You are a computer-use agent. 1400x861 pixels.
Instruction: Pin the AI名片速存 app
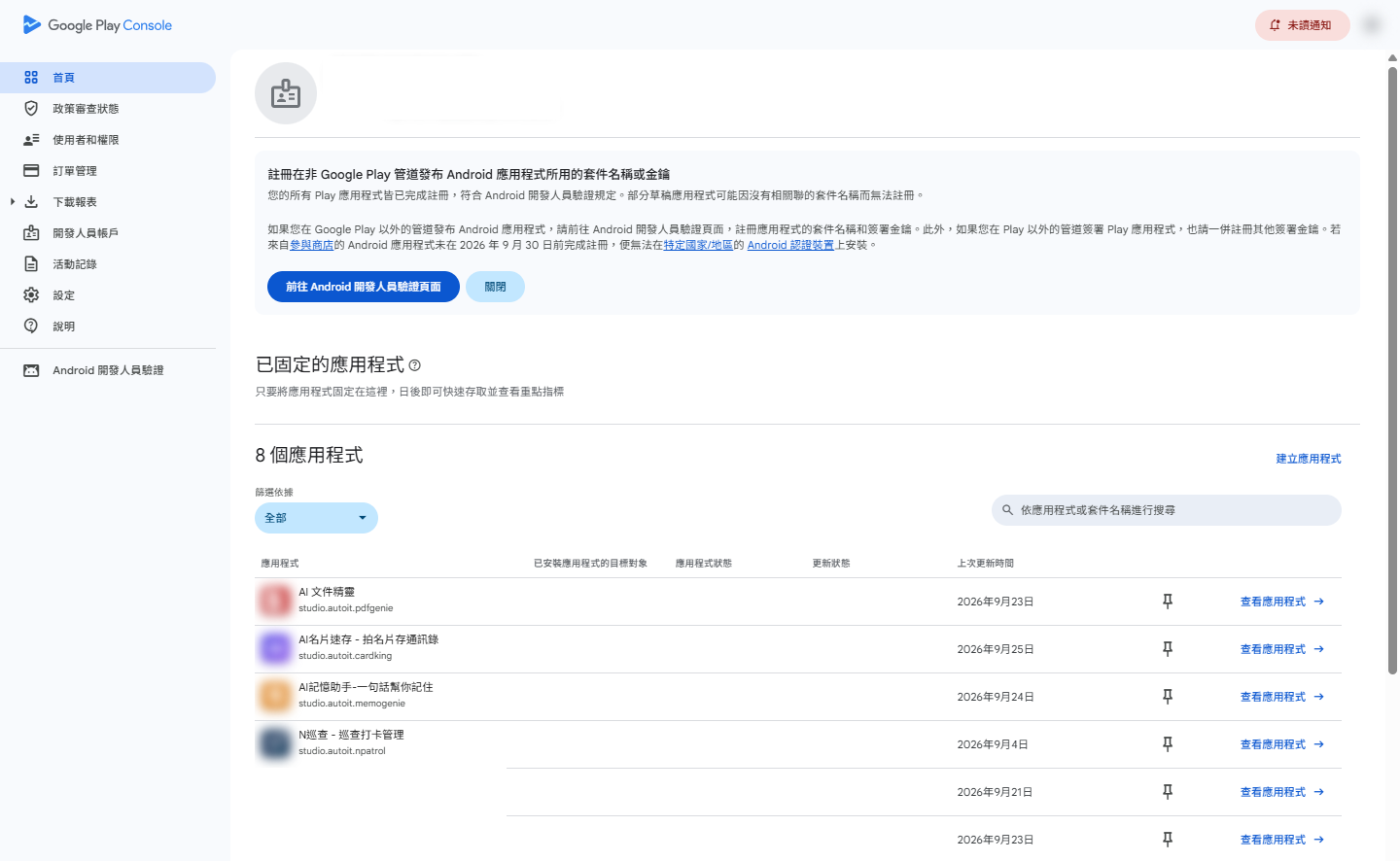click(1168, 649)
